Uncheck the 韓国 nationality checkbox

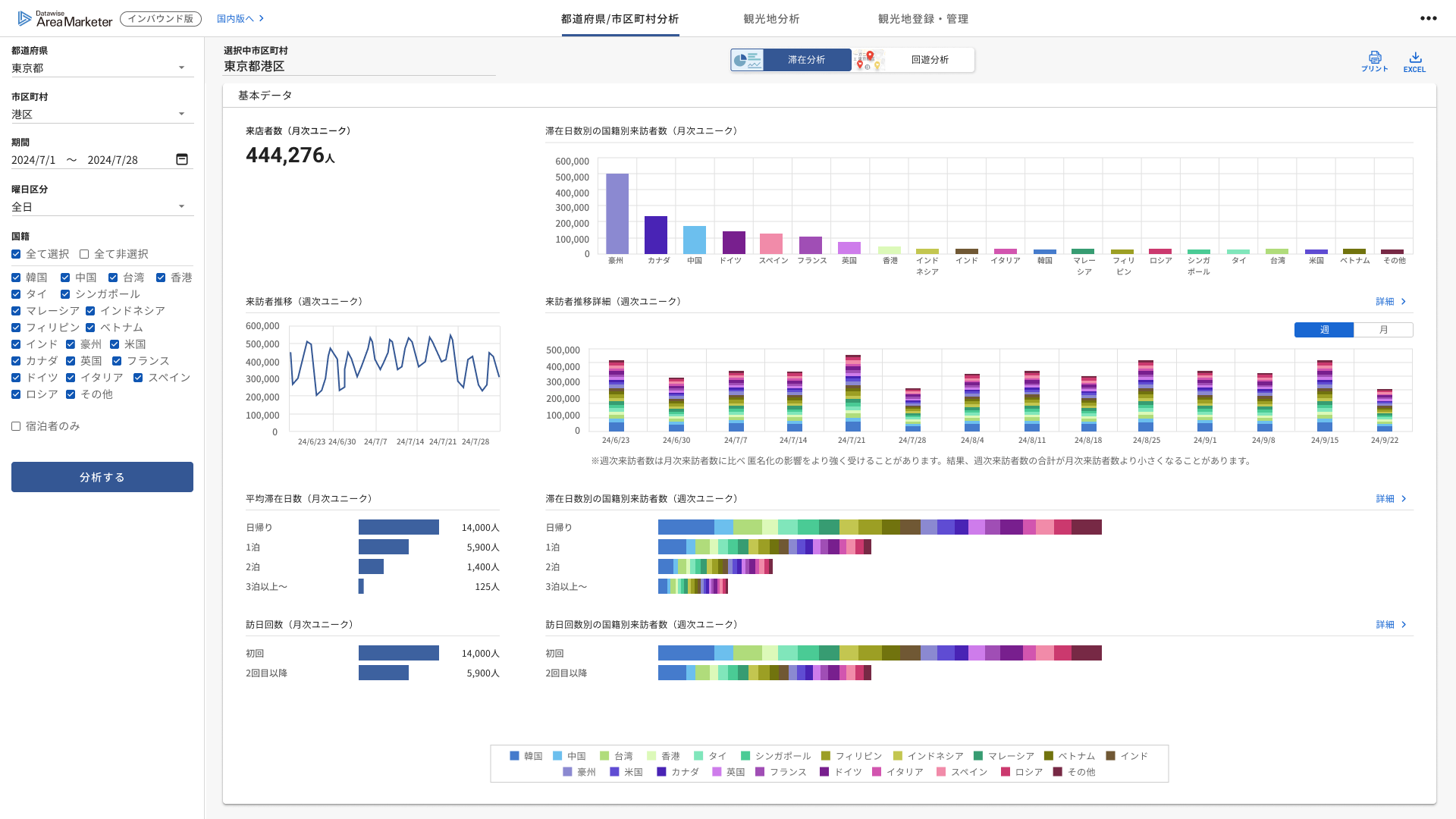pyautogui.click(x=16, y=278)
